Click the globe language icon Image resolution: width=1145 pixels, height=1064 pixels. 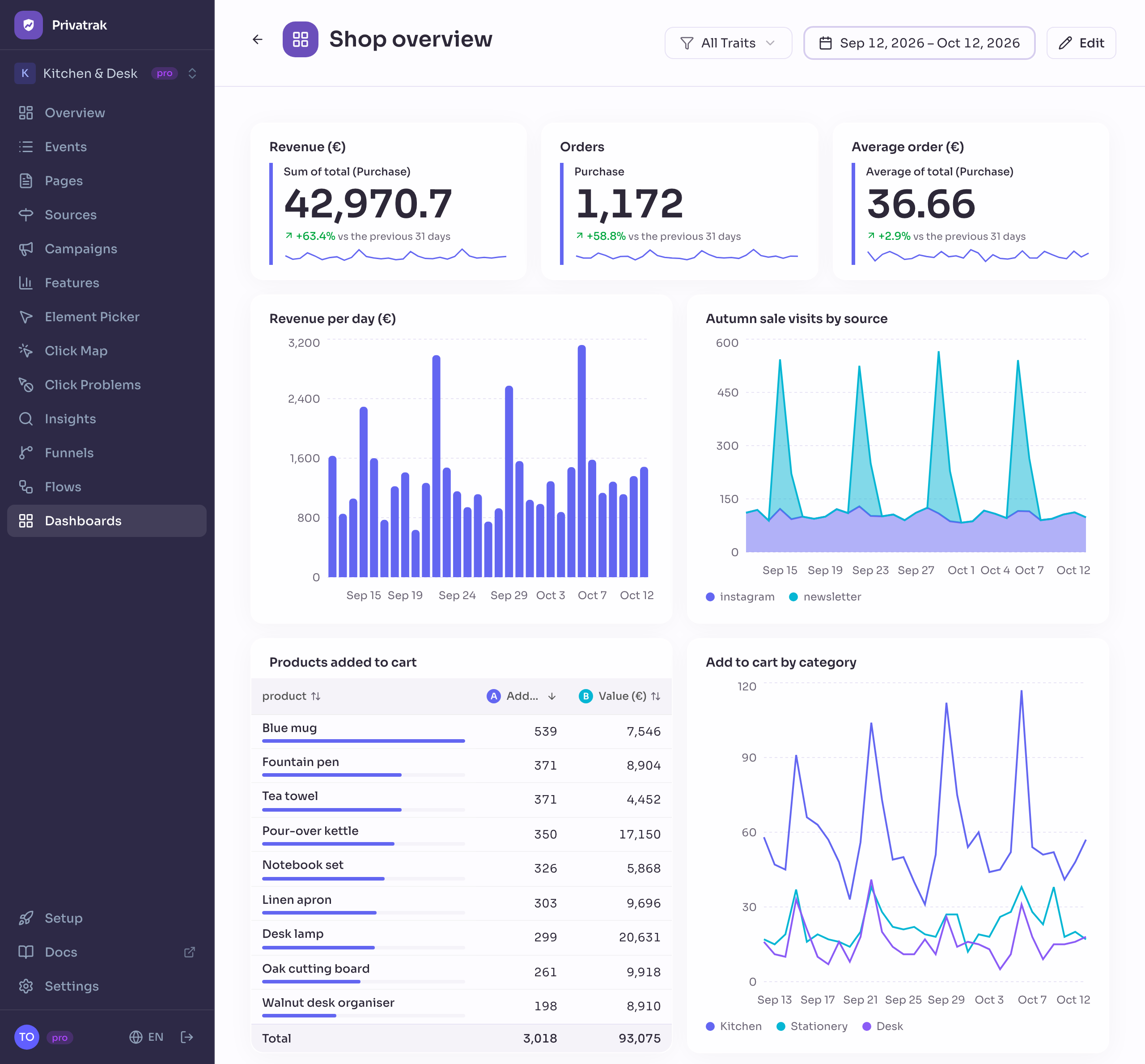pyautogui.click(x=136, y=1037)
